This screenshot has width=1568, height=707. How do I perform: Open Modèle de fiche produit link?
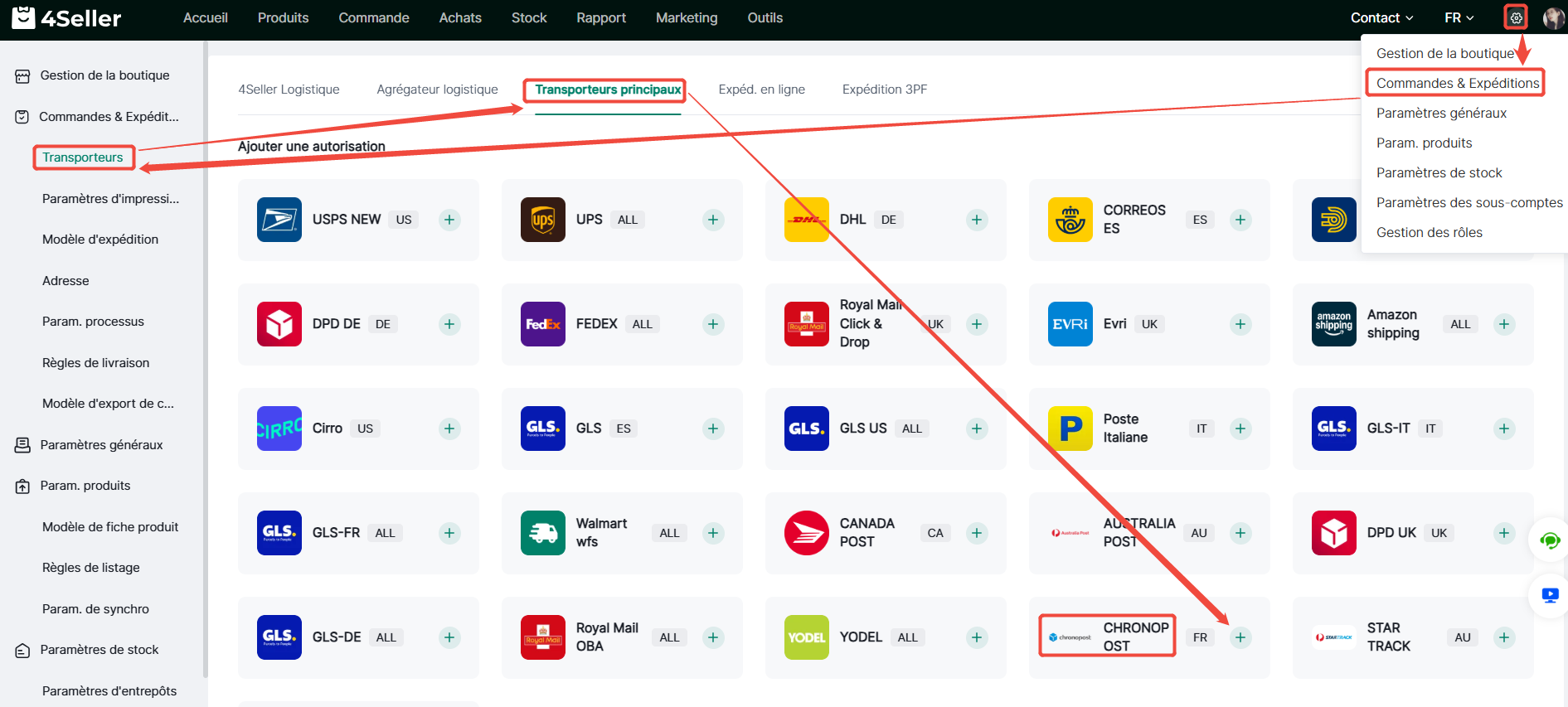click(110, 527)
